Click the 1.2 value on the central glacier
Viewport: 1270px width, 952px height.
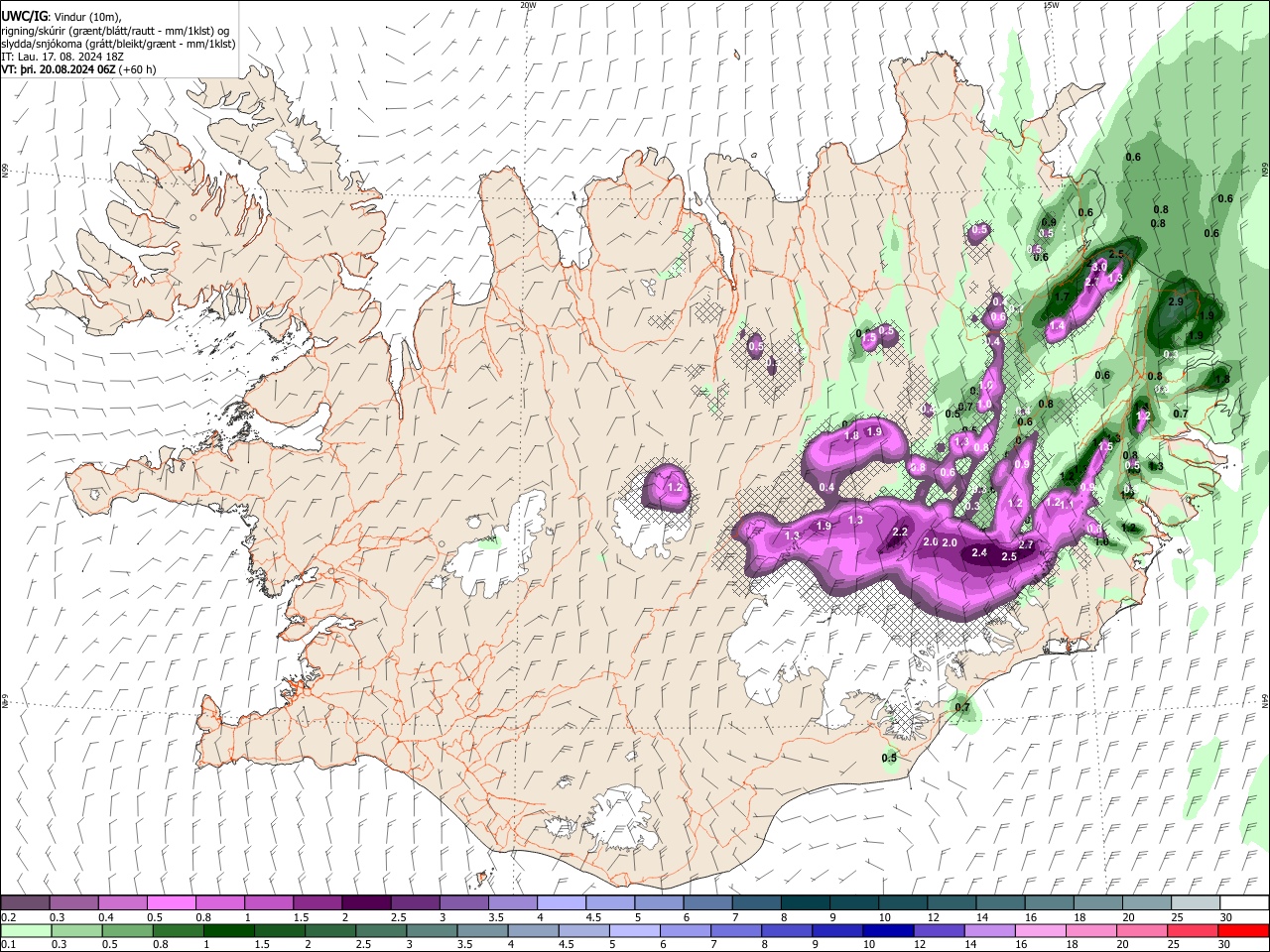coord(676,487)
